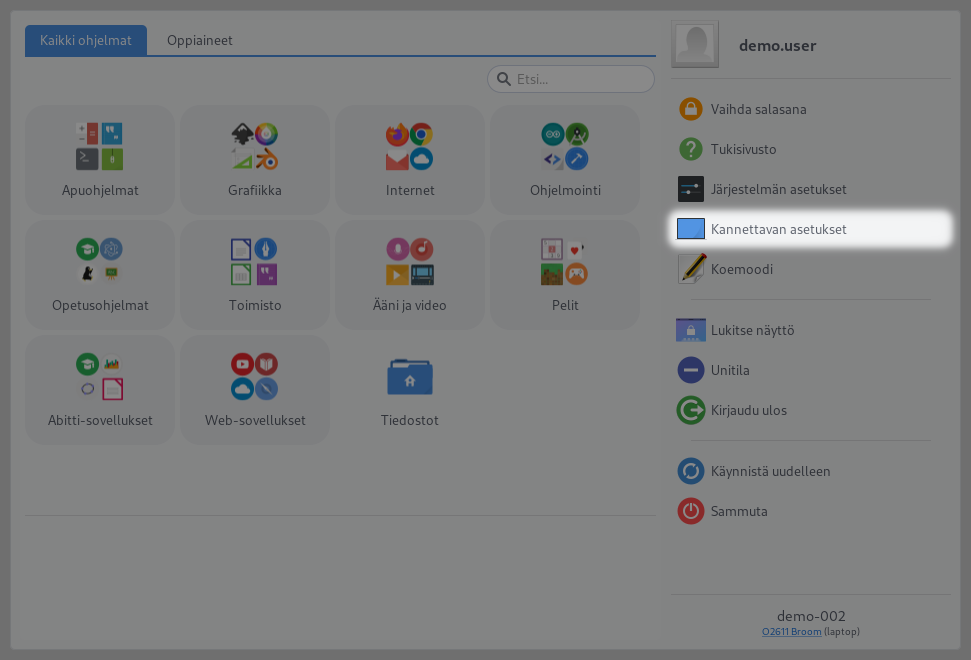Open the Toimisto office category
The height and width of the screenshot is (660, 971).
(254, 275)
